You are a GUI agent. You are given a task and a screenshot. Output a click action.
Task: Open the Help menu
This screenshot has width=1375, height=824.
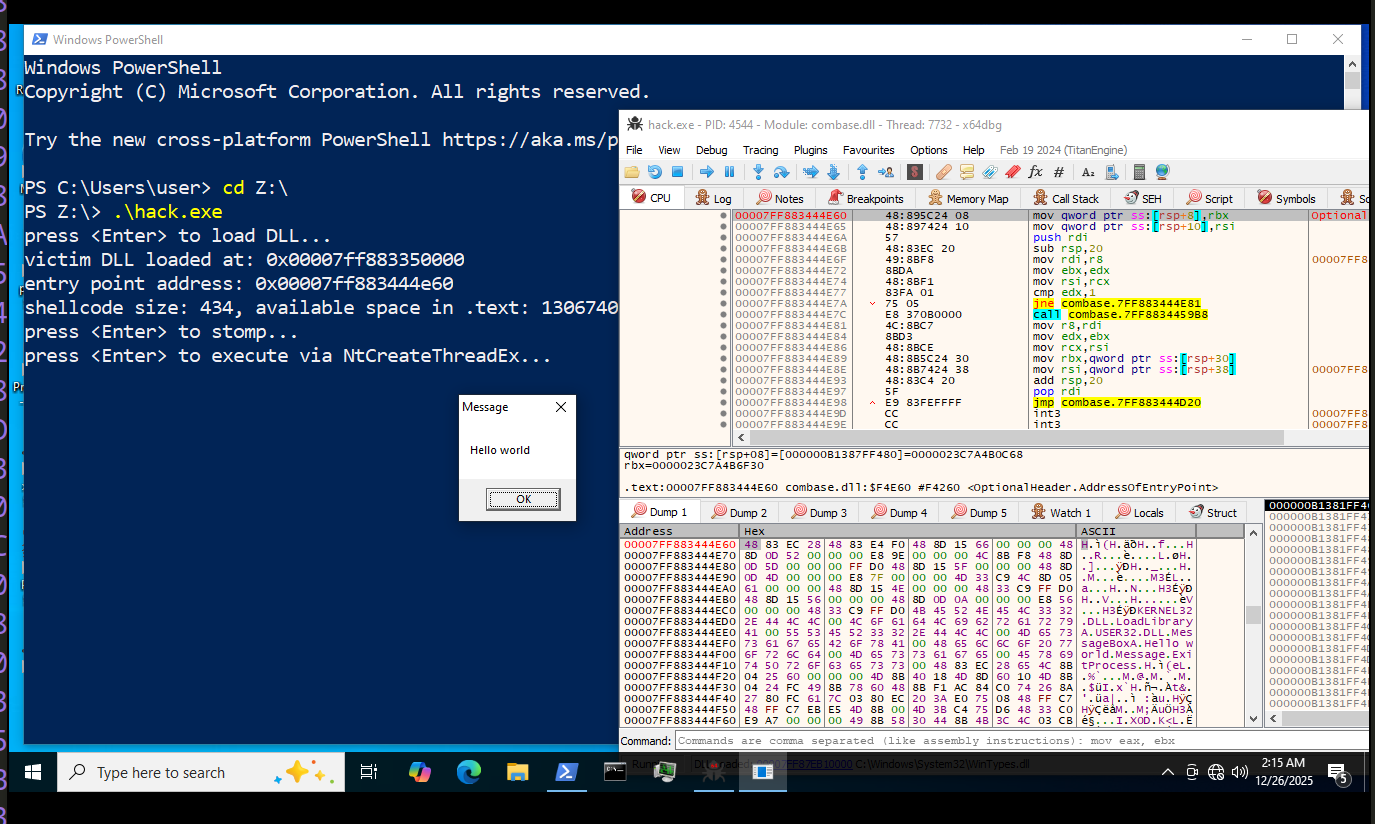[973, 150]
